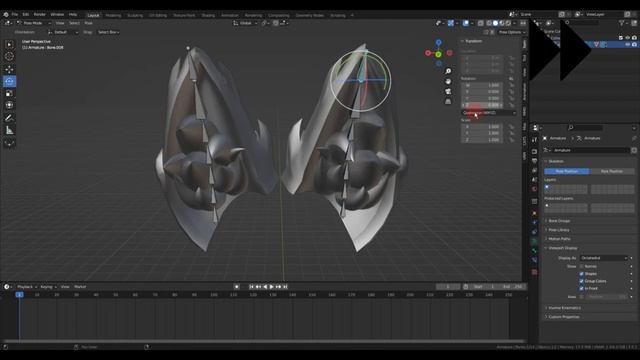The height and width of the screenshot is (360, 640).
Task: Click the scale X value field
Action: 482,127
